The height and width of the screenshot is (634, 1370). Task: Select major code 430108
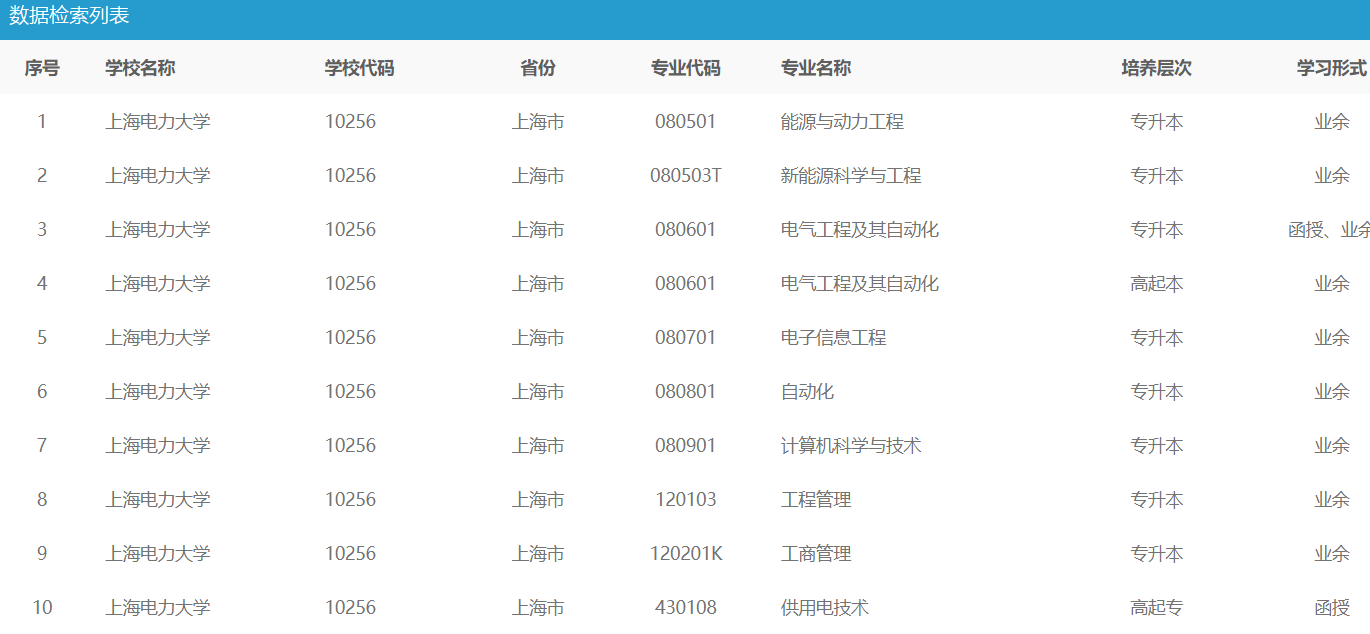click(686, 608)
